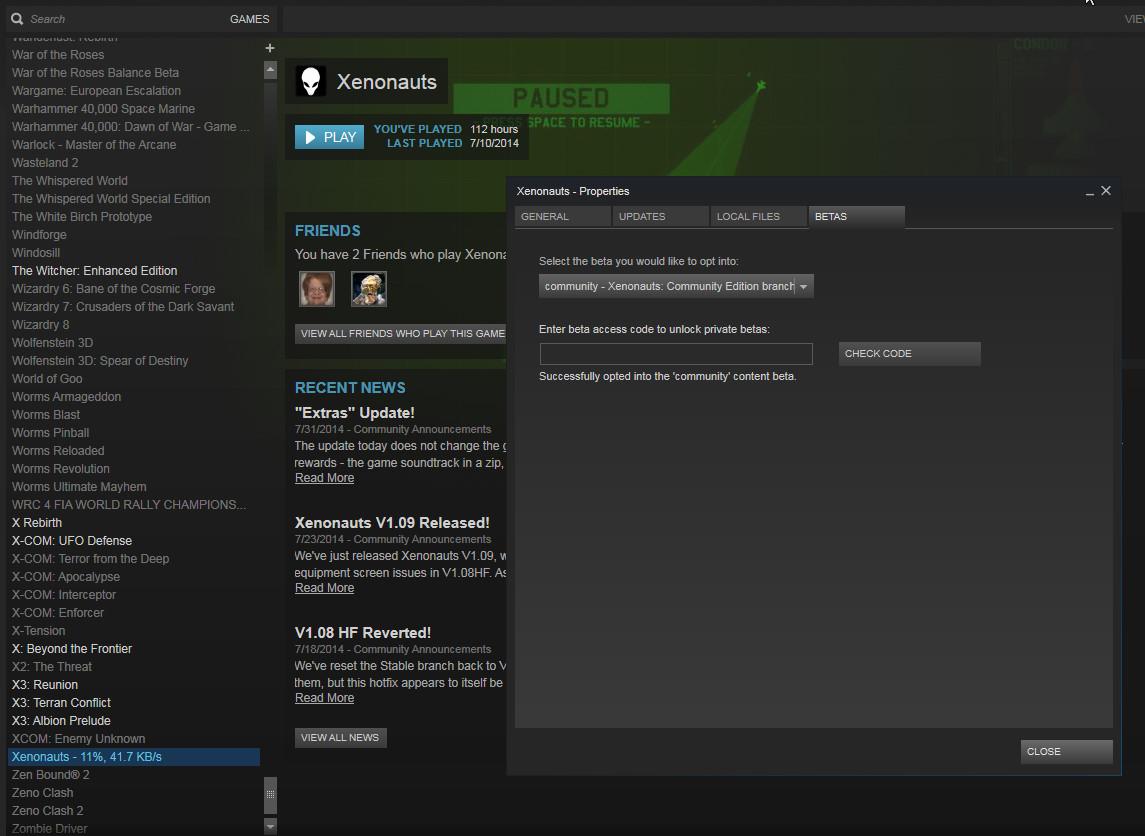Select X-COM: Terror from the Deep

(x=91, y=559)
